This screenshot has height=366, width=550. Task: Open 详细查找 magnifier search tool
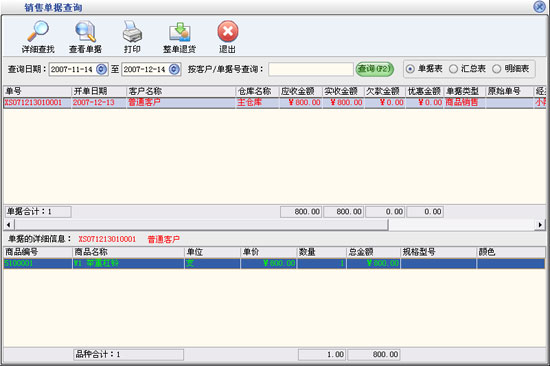pyautogui.click(x=38, y=36)
